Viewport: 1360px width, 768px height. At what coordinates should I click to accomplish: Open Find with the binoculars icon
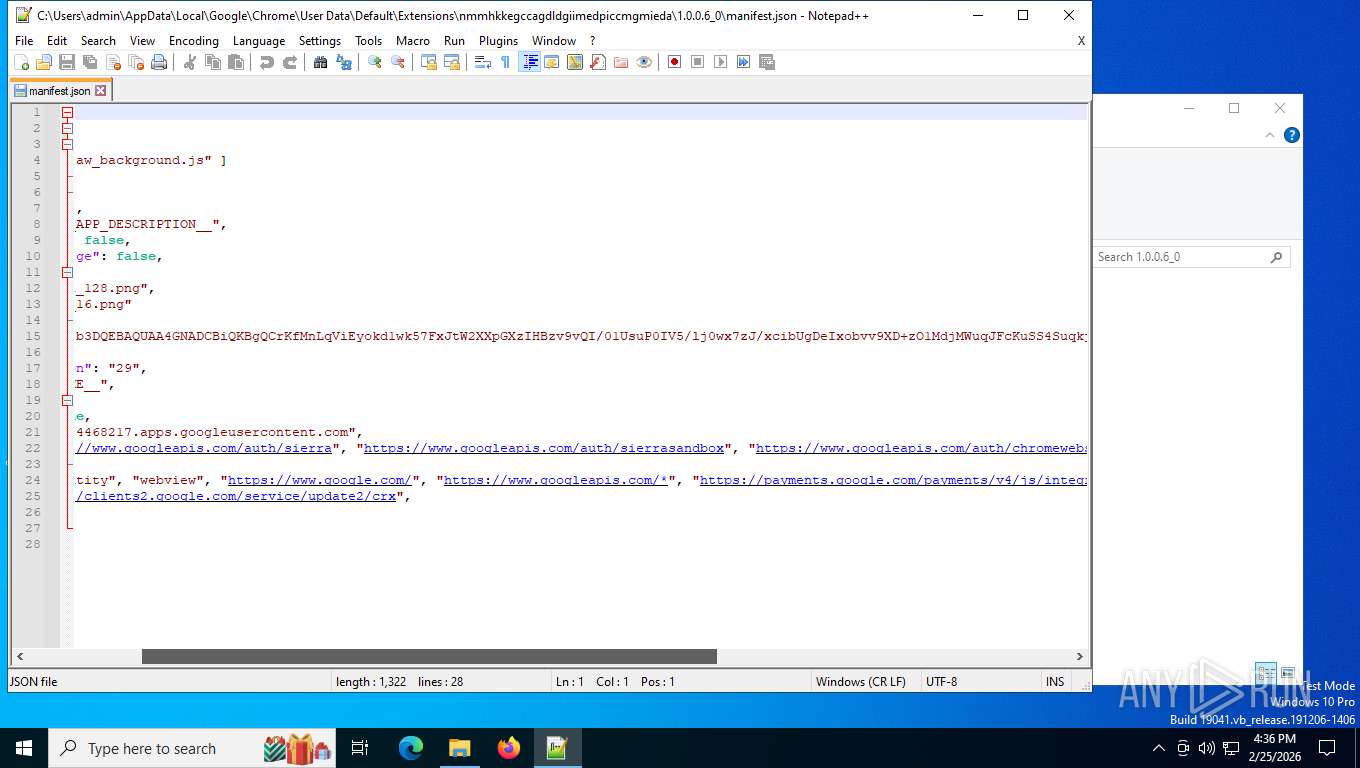coord(320,62)
